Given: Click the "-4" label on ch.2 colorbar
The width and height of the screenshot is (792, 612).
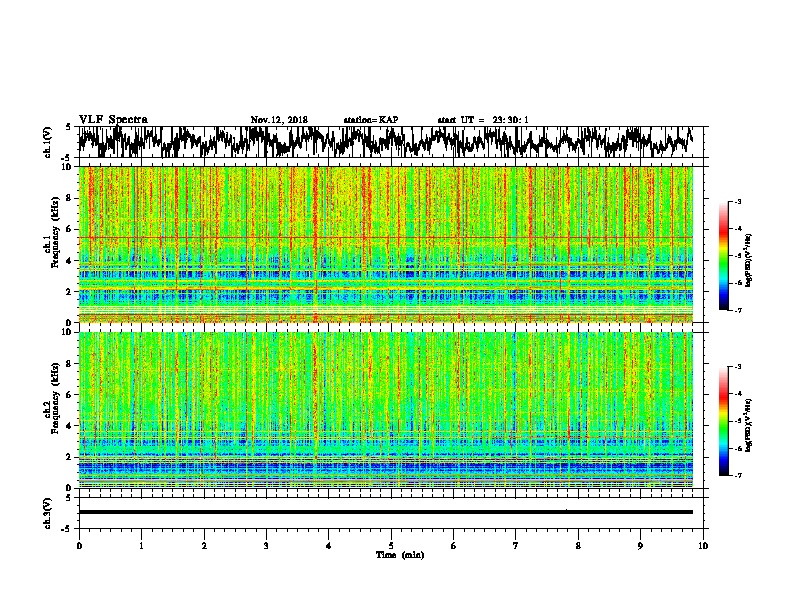Looking at the screenshot, I should pos(737,394).
